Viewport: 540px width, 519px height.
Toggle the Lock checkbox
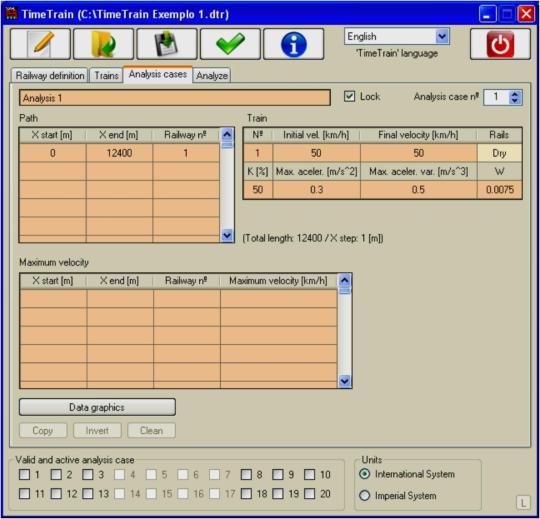coord(349,96)
